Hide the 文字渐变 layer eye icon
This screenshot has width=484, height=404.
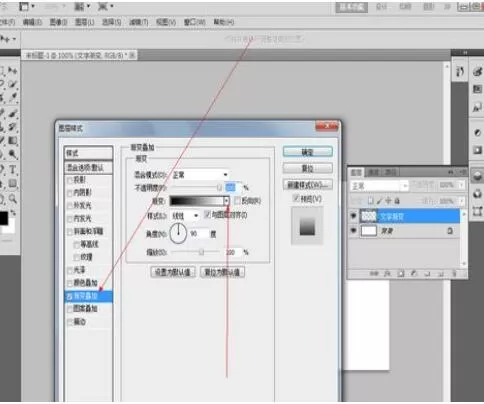[x=353, y=216]
